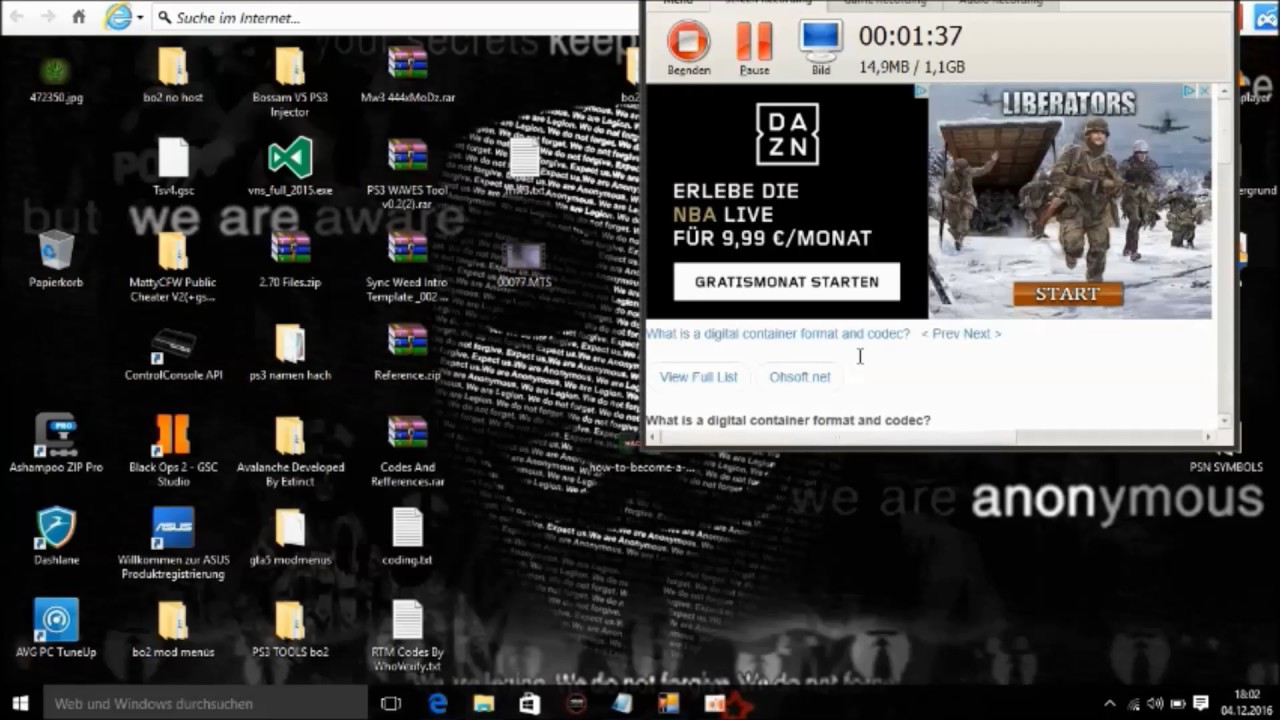The height and width of the screenshot is (720, 1280).
Task: Click the Windows Start button
Action: click(20, 703)
